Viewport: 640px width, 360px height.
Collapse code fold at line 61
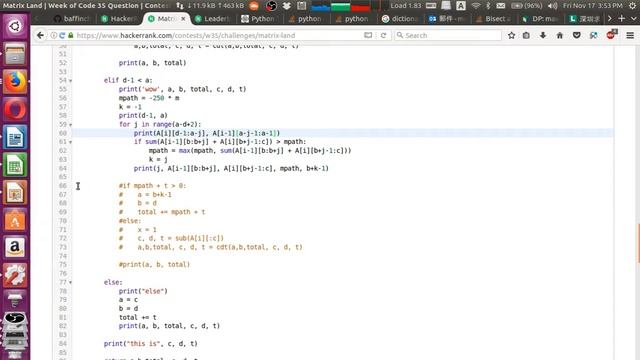[x=70, y=142]
